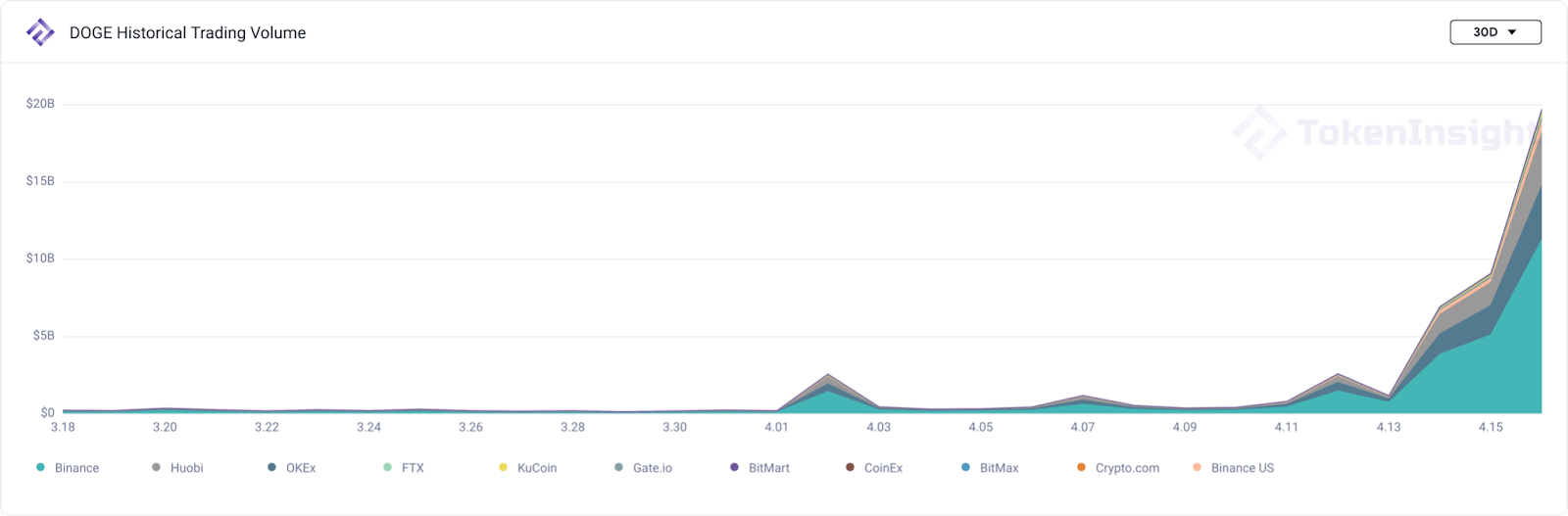Click the 3.30 date label

[x=674, y=427]
